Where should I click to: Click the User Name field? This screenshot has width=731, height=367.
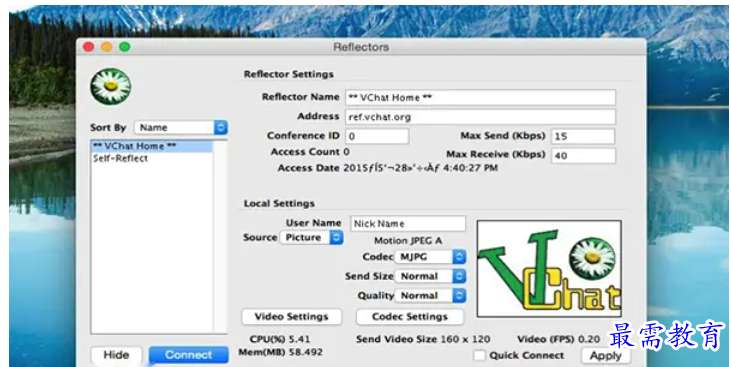coord(408,223)
